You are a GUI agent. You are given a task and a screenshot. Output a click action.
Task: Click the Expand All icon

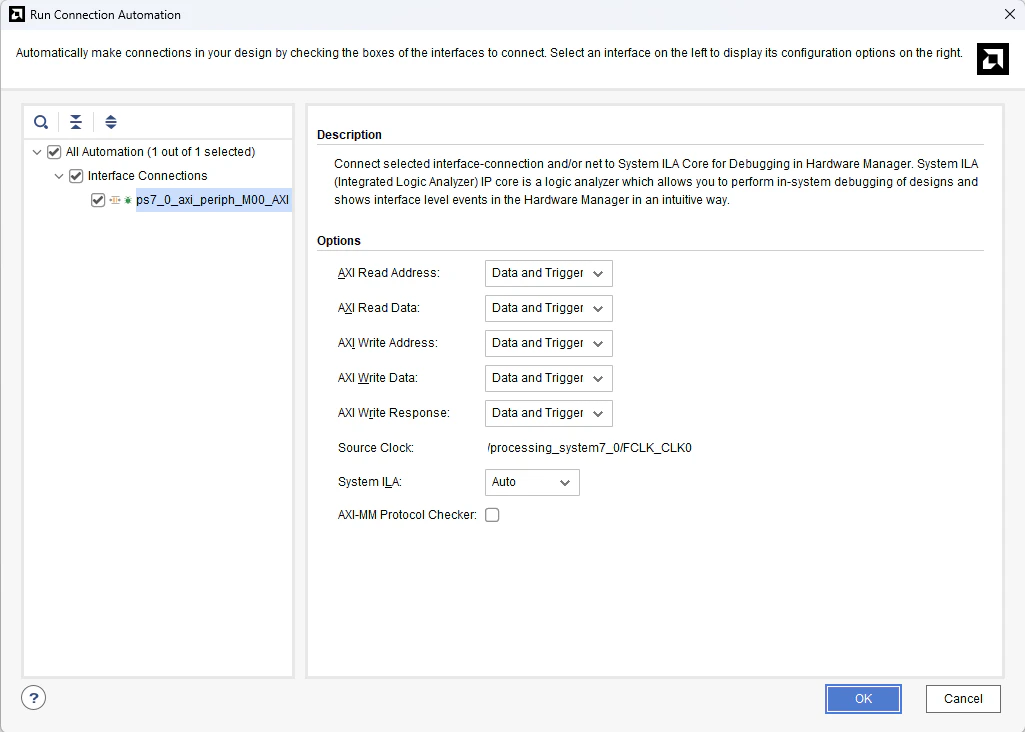tap(111, 122)
